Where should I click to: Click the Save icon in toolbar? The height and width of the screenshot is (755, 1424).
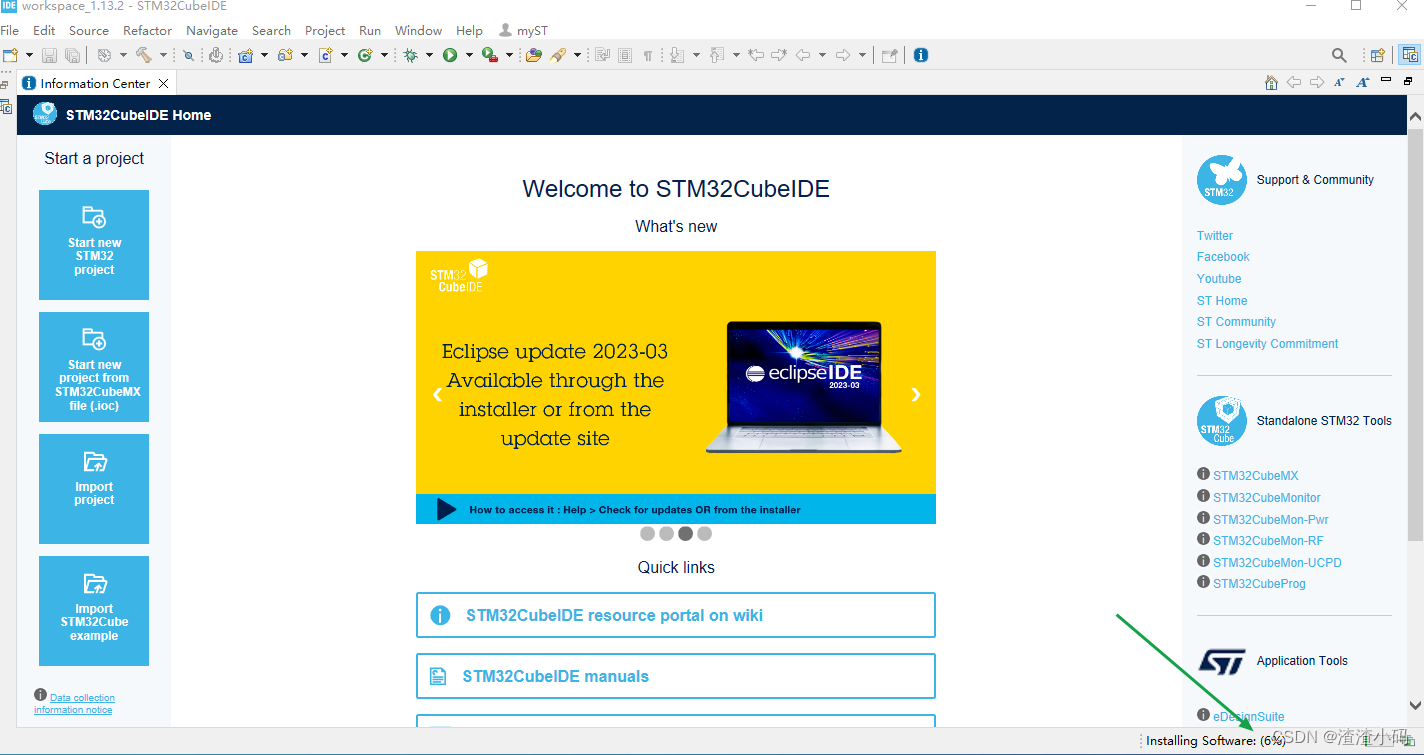point(49,55)
